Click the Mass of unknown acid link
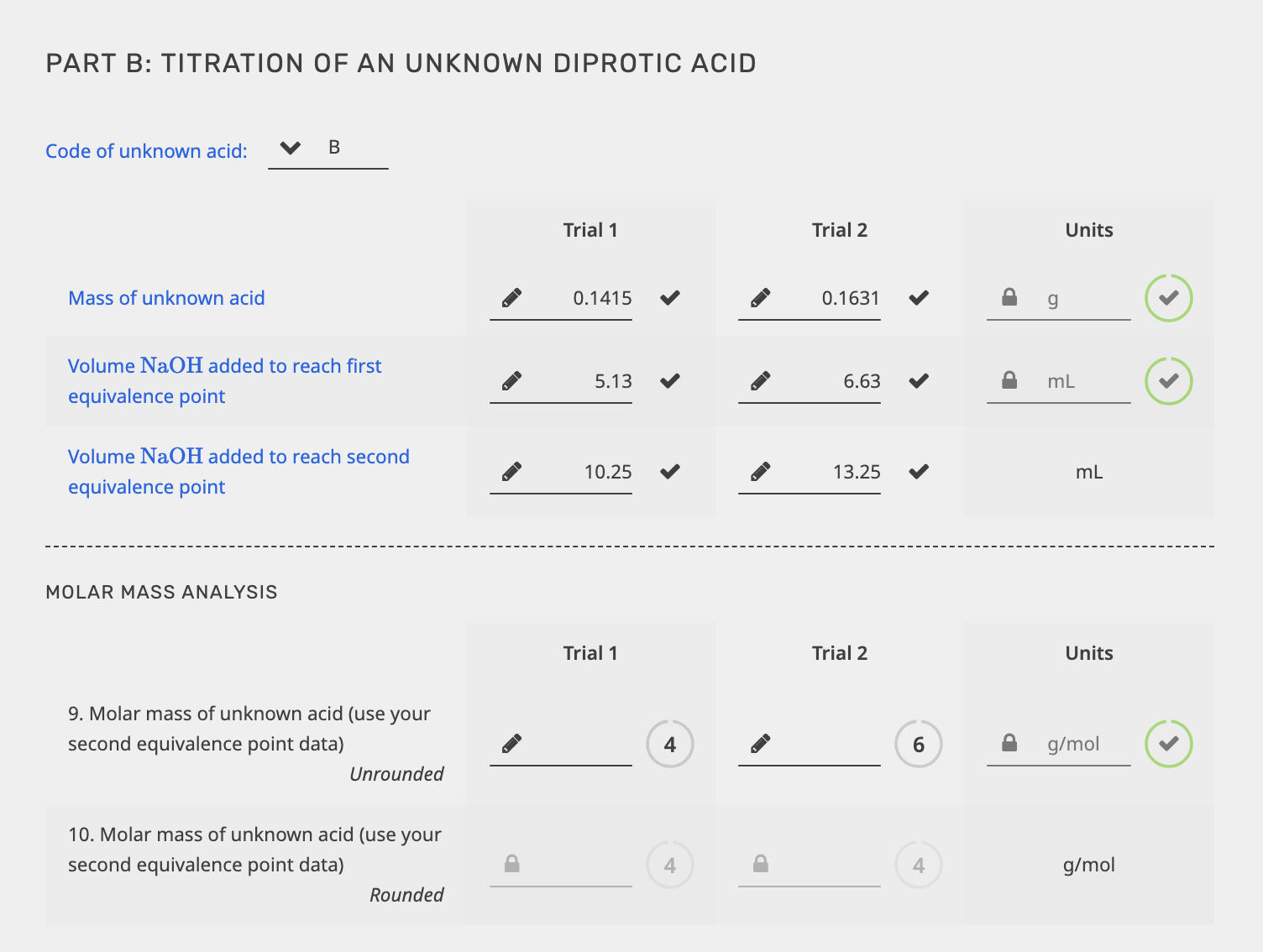1263x952 pixels. [x=166, y=298]
